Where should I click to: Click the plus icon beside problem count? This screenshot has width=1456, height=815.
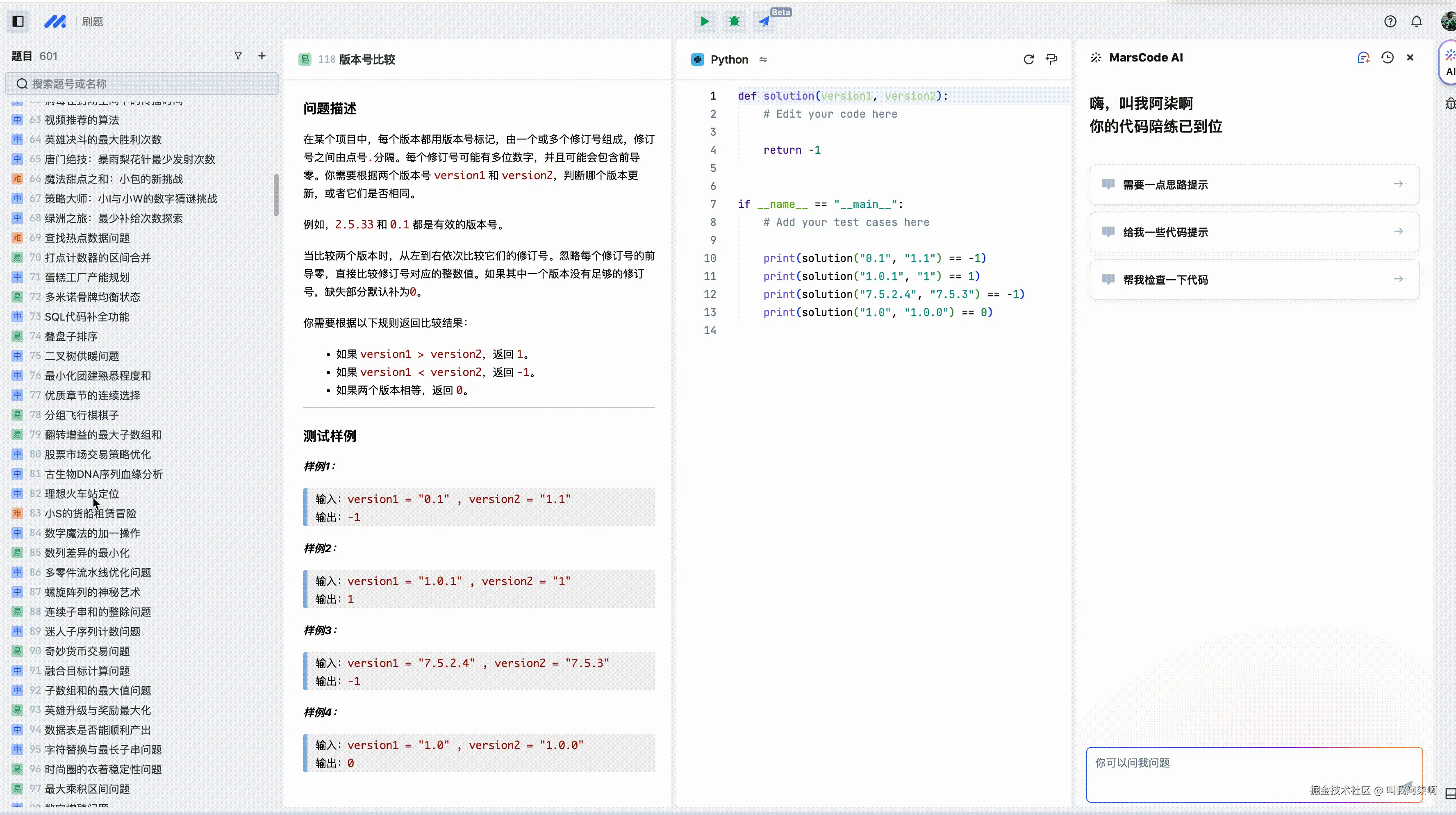[262, 55]
